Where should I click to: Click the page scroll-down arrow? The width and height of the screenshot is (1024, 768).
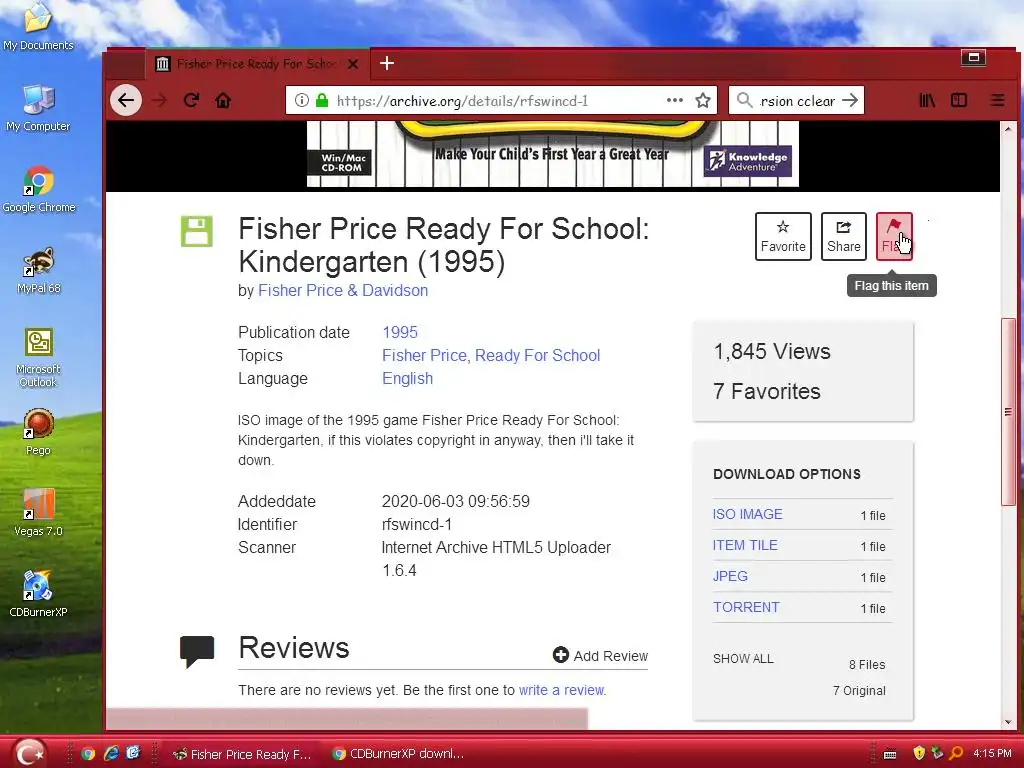coord(1009,722)
